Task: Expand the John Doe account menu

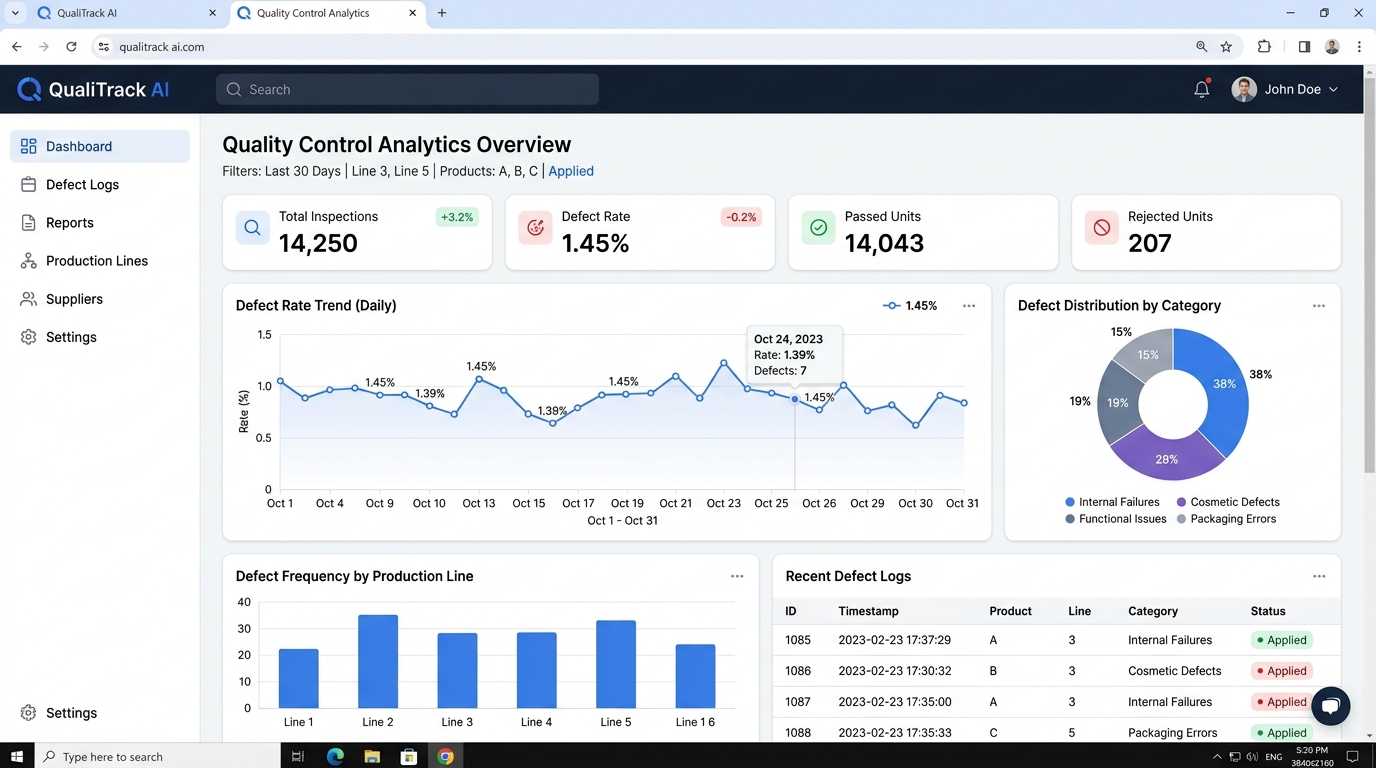Action: click(x=1286, y=89)
